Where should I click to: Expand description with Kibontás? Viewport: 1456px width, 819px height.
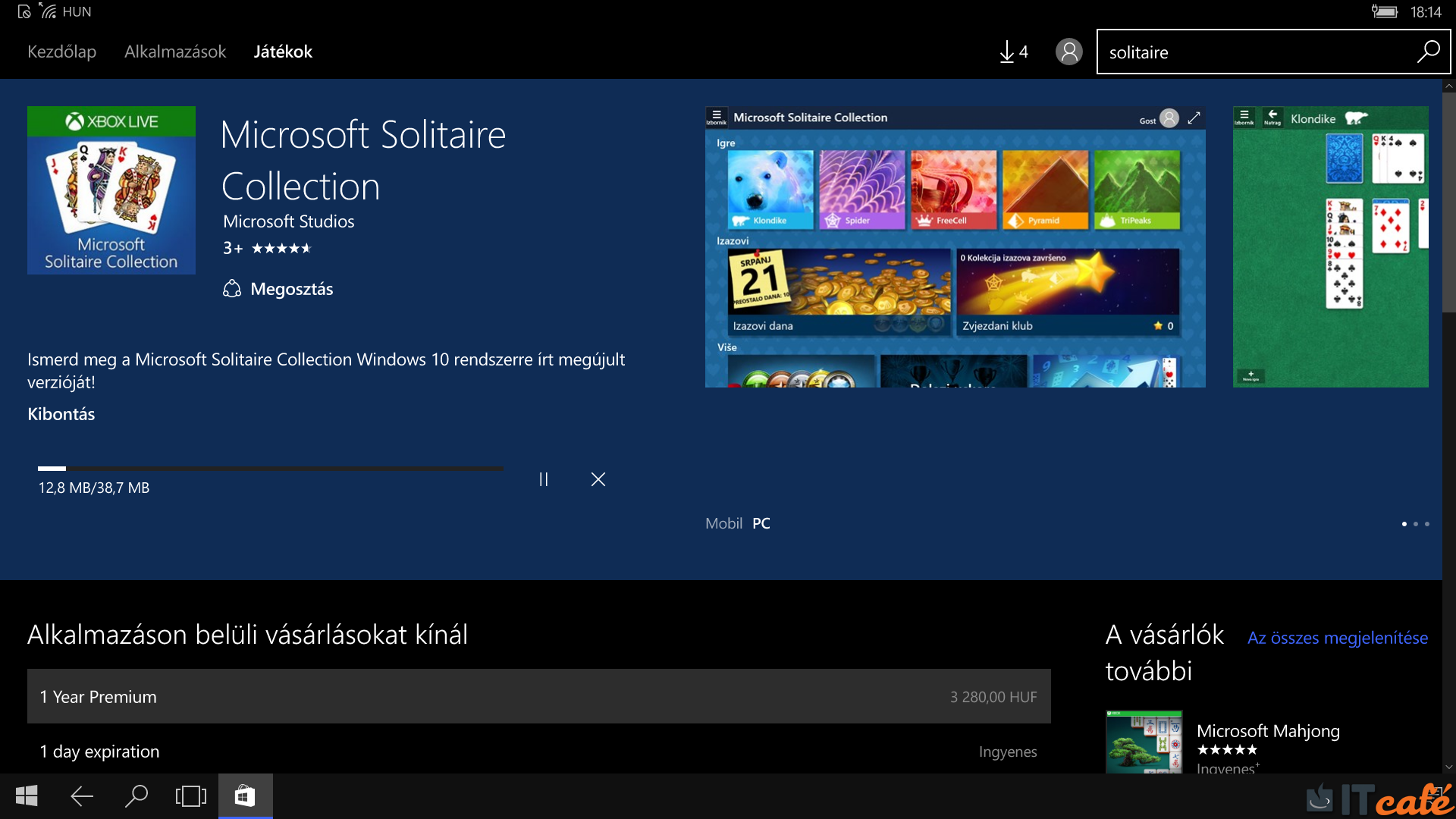click(x=61, y=414)
